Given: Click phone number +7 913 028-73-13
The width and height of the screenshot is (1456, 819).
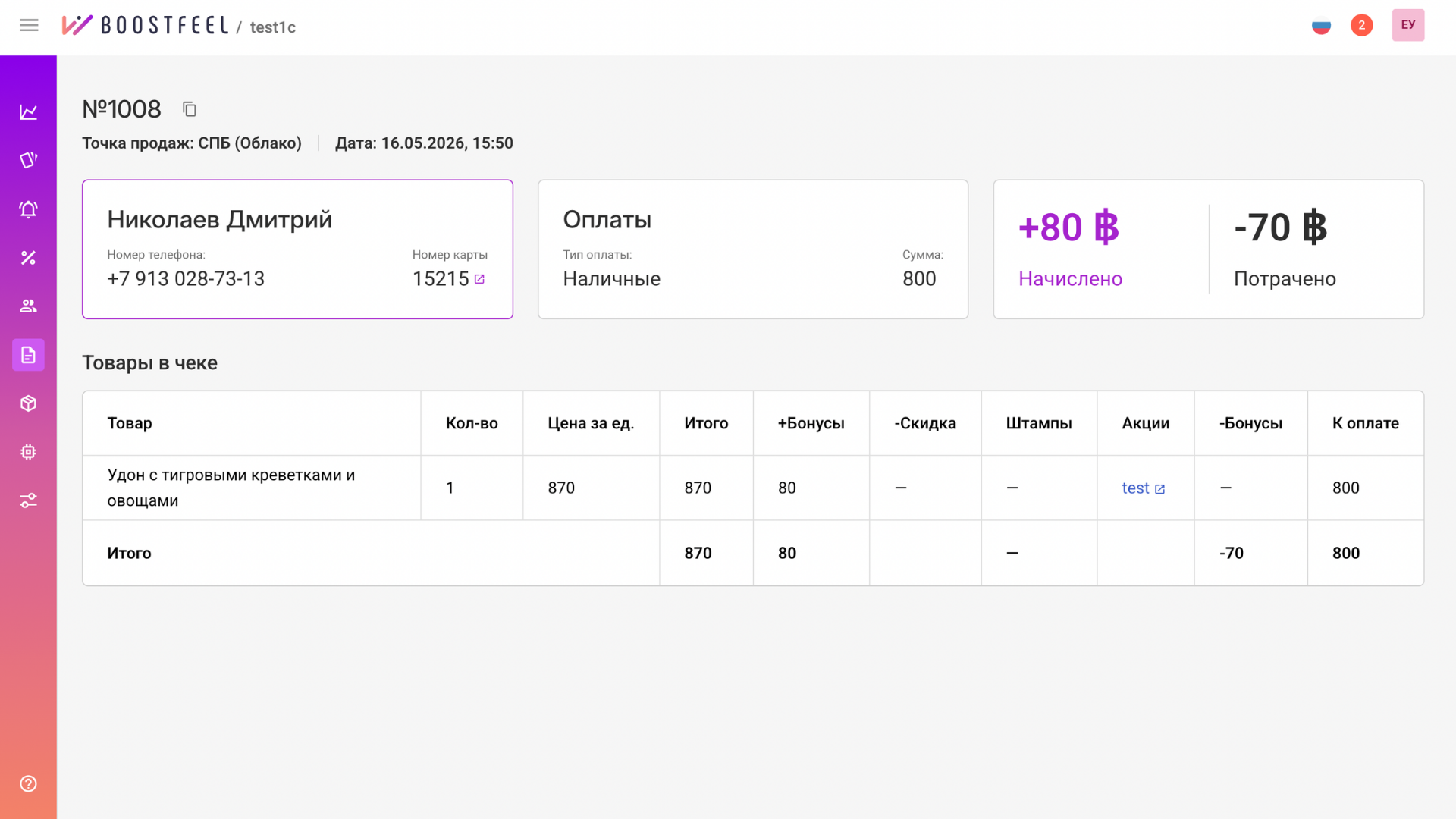Looking at the screenshot, I should coord(186,278).
